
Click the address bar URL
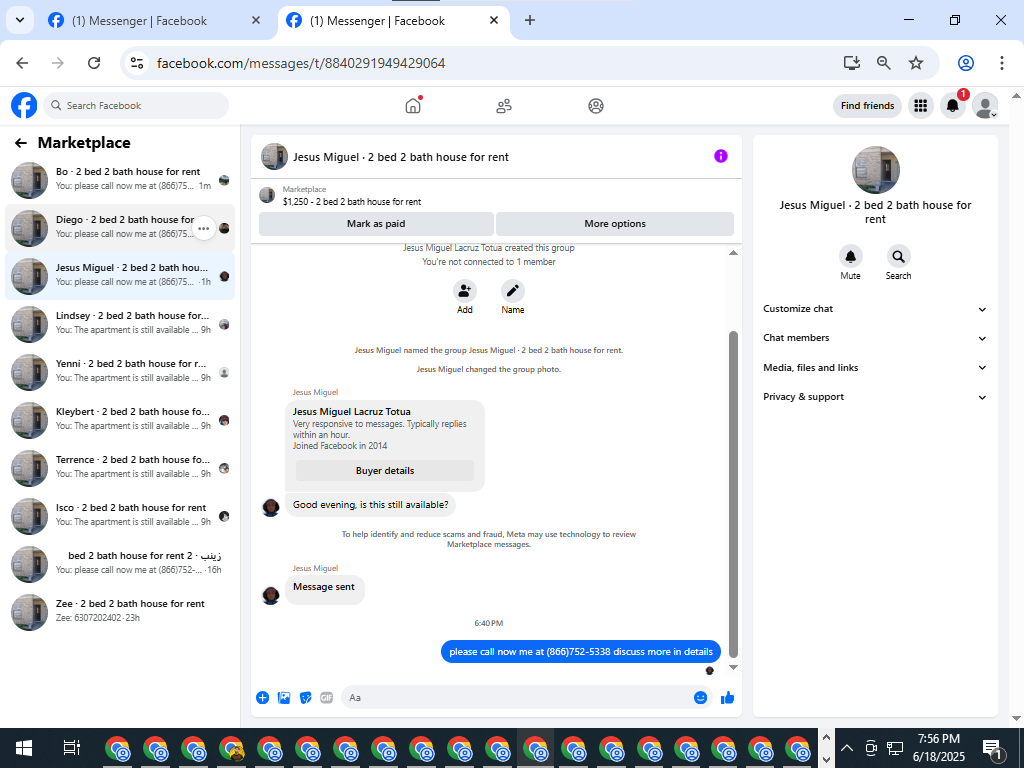point(301,63)
